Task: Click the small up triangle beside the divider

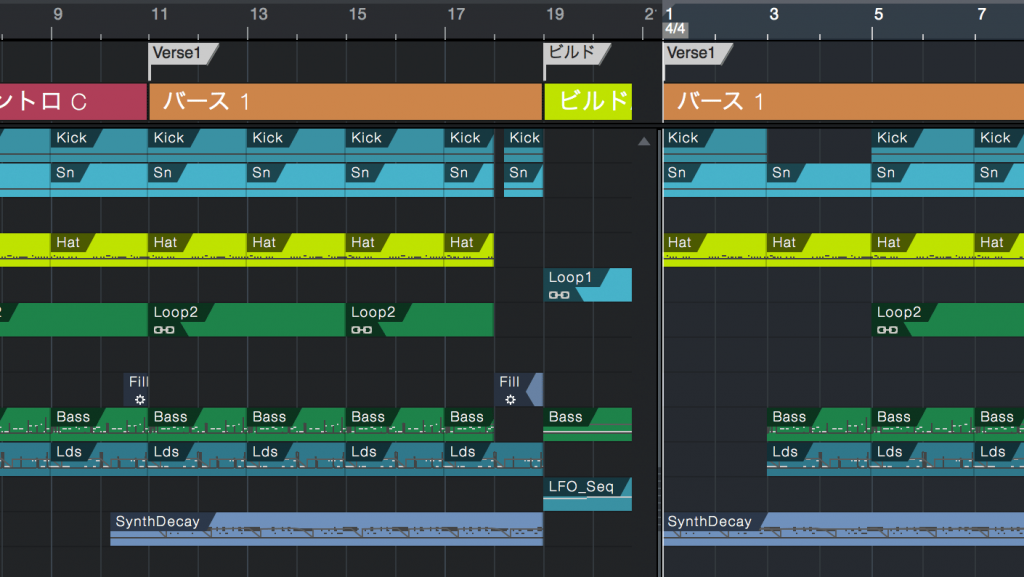Action: (x=644, y=143)
